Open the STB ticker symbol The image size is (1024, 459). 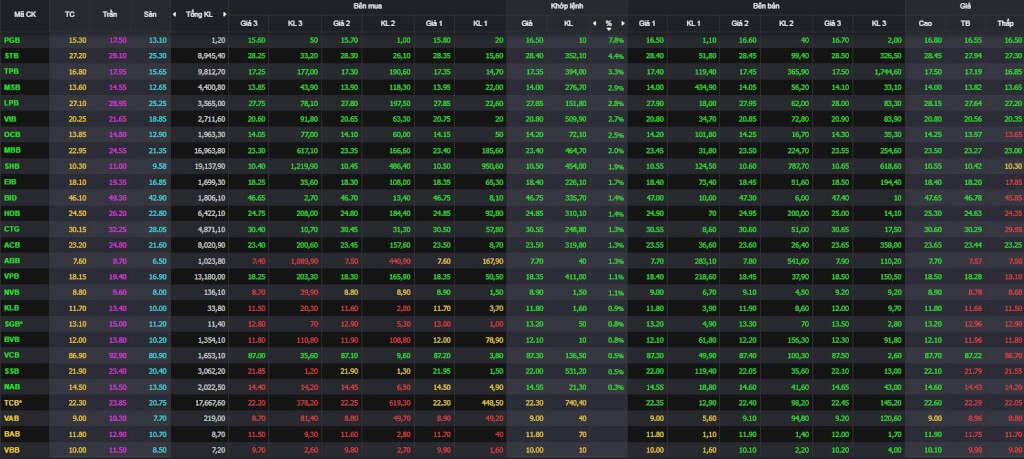pyautogui.click(x=11, y=55)
